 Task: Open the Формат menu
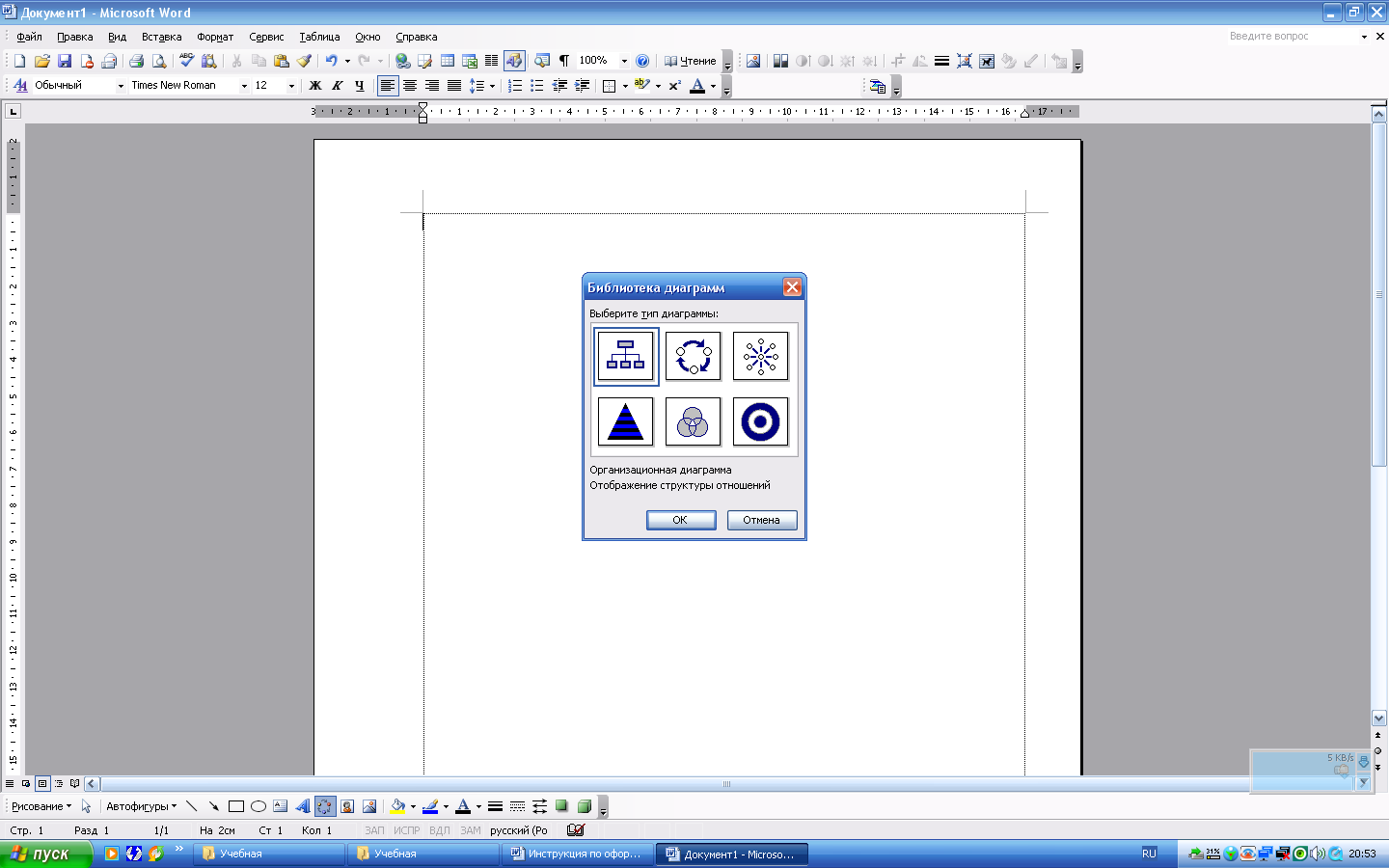tap(215, 37)
